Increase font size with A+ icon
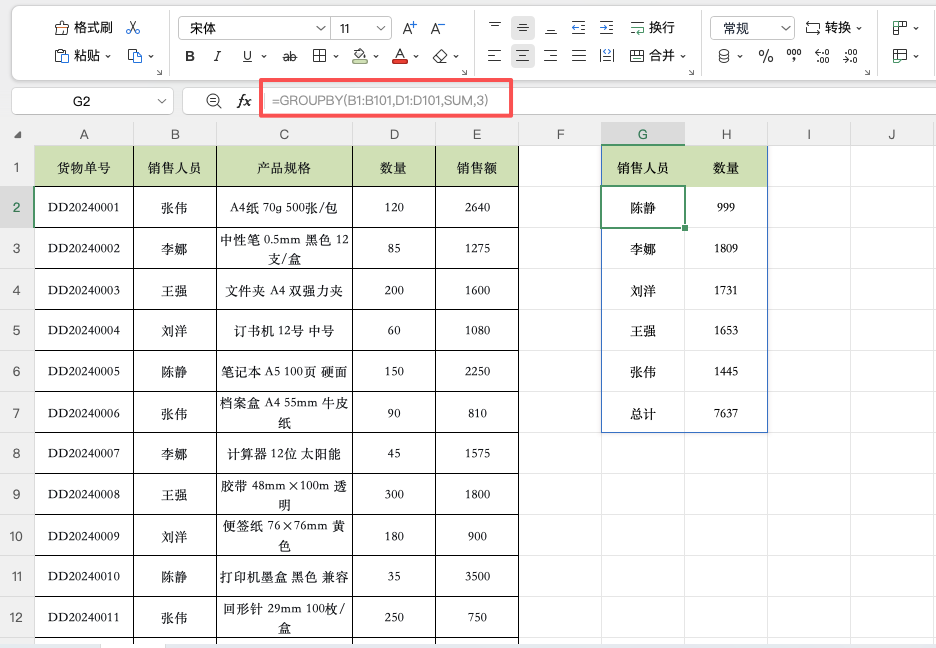The height and width of the screenshot is (648, 936). point(410,27)
